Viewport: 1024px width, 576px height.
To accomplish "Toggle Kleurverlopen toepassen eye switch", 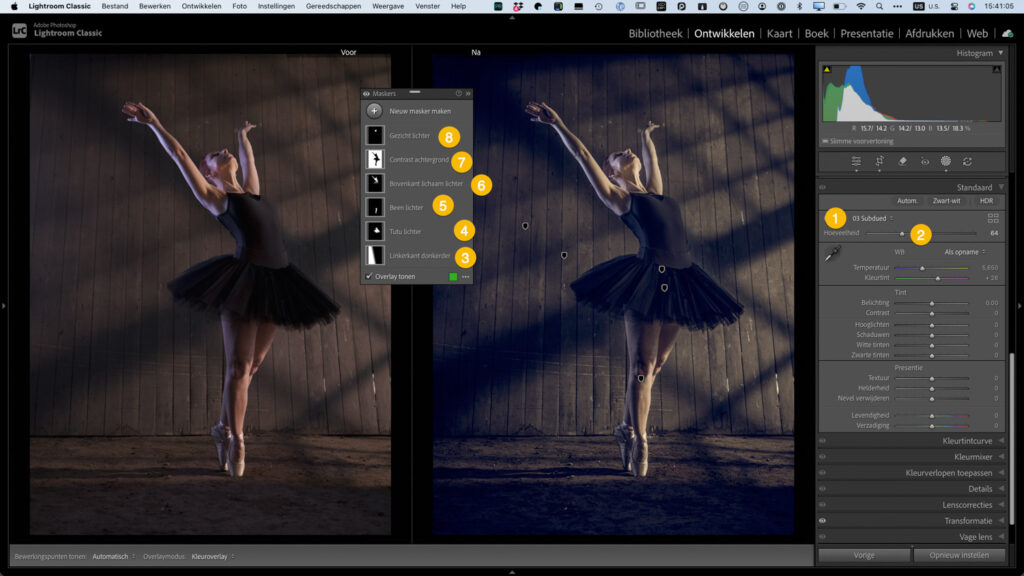I will (x=823, y=473).
